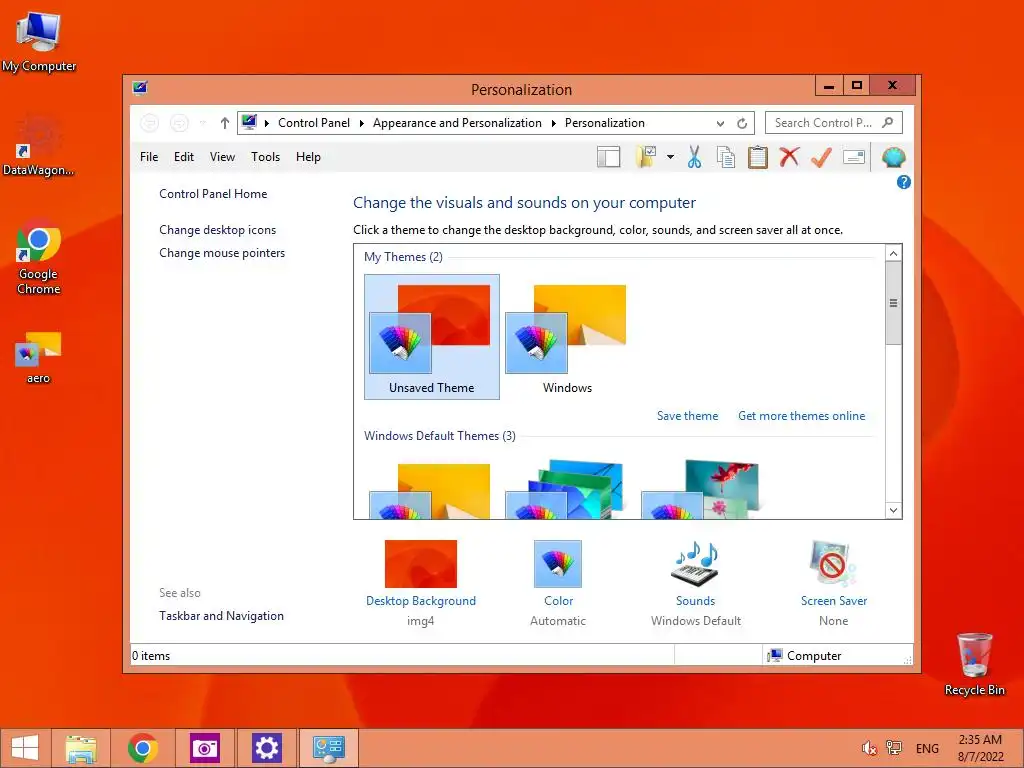The height and width of the screenshot is (768, 1024).
Task: Open the Edit menu
Action: (x=184, y=157)
